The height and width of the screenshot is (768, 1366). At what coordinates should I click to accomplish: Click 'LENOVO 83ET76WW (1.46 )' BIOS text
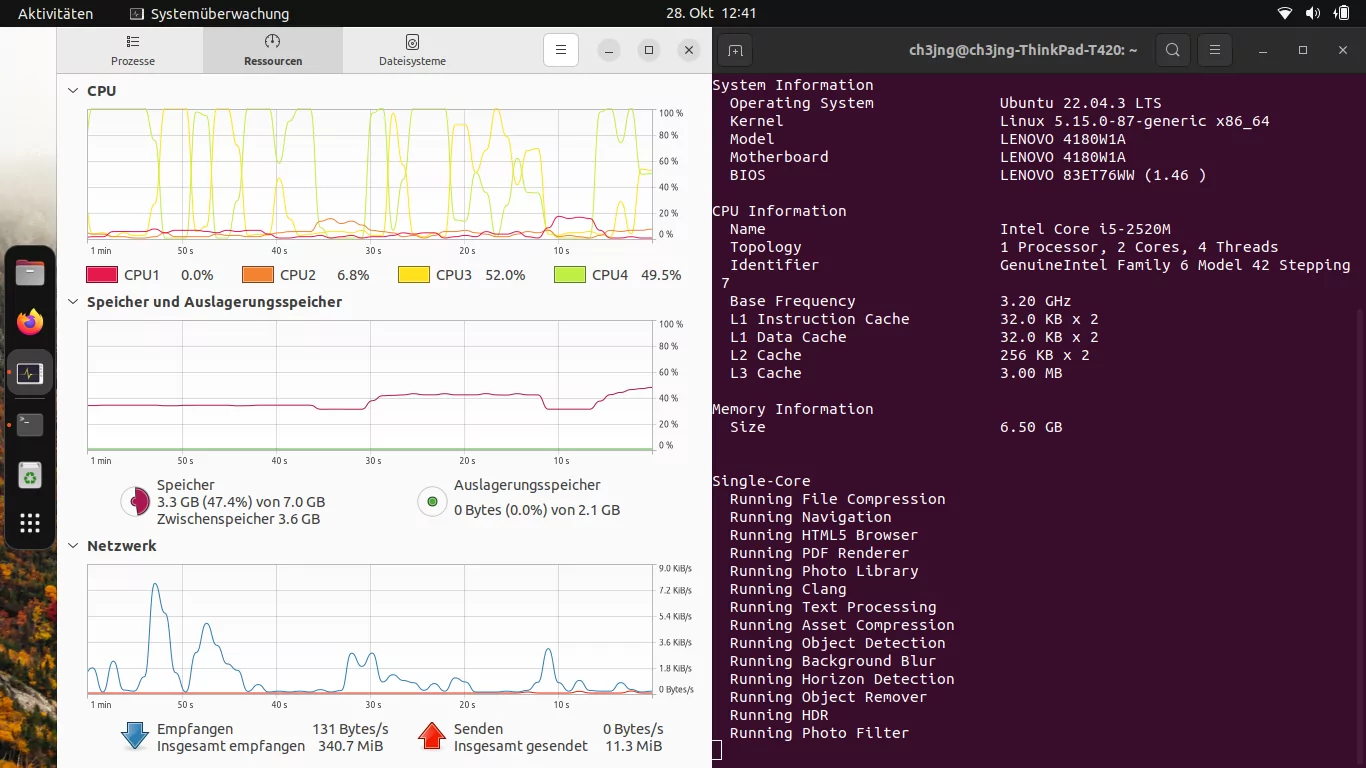tap(1103, 175)
